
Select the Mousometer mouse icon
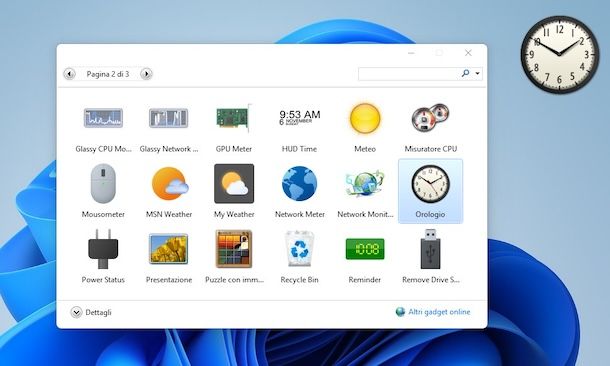[x=103, y=183]
